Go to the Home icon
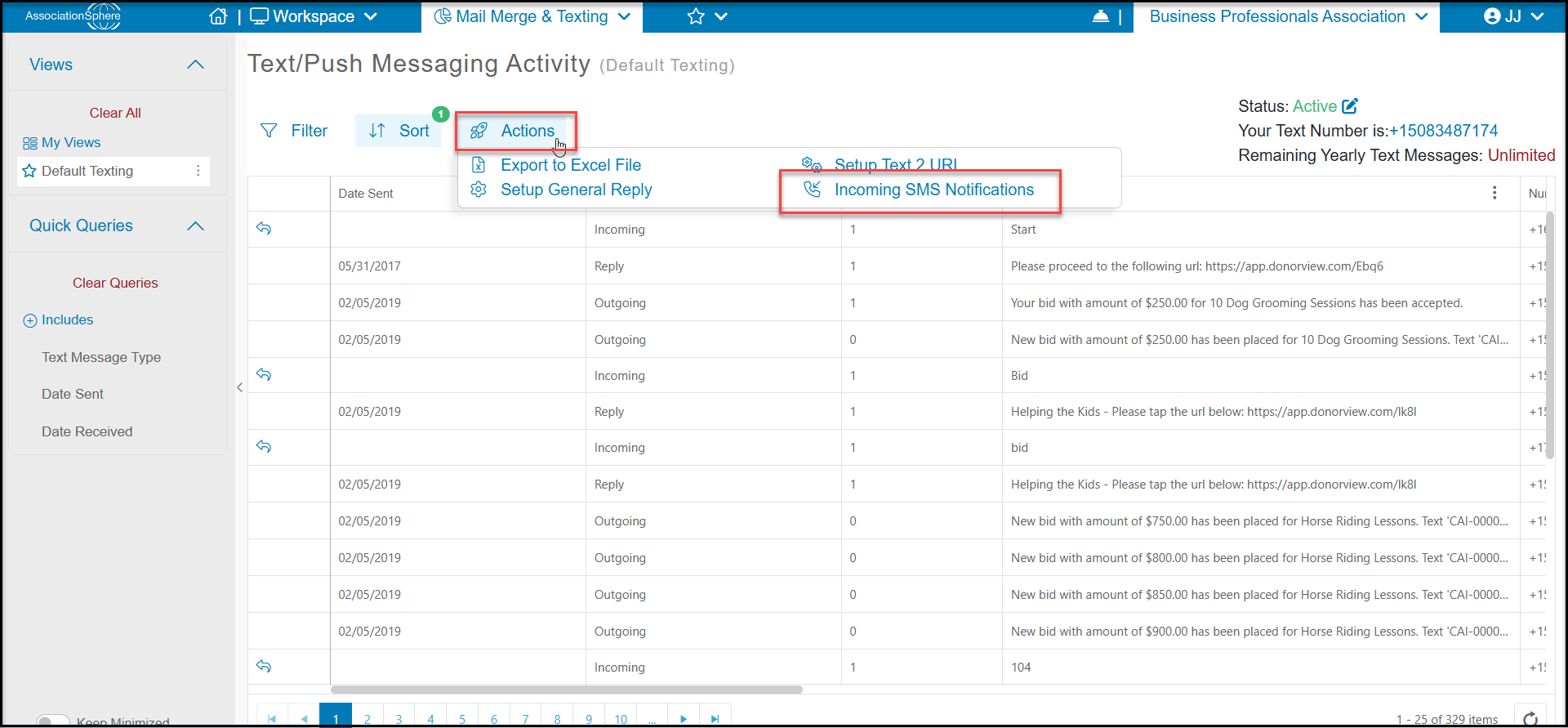 pos(218,16)
